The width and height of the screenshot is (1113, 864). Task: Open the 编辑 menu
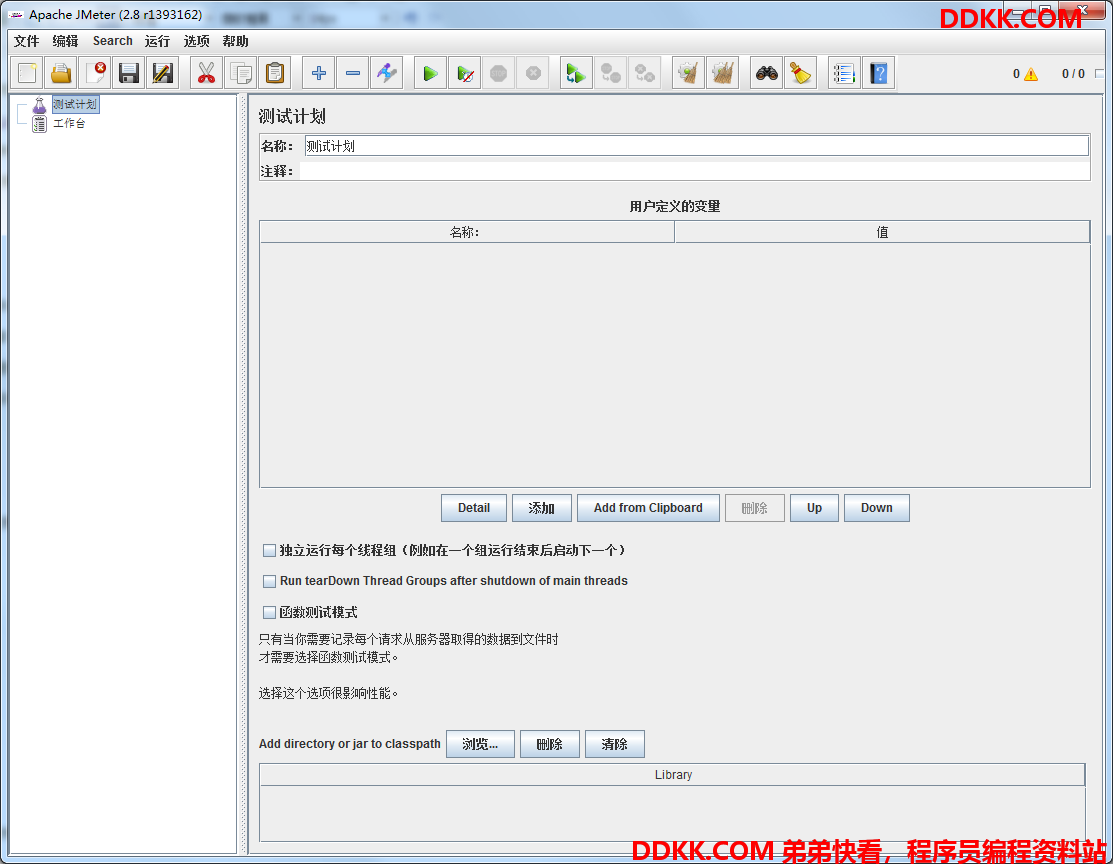(x=65, y=41)
